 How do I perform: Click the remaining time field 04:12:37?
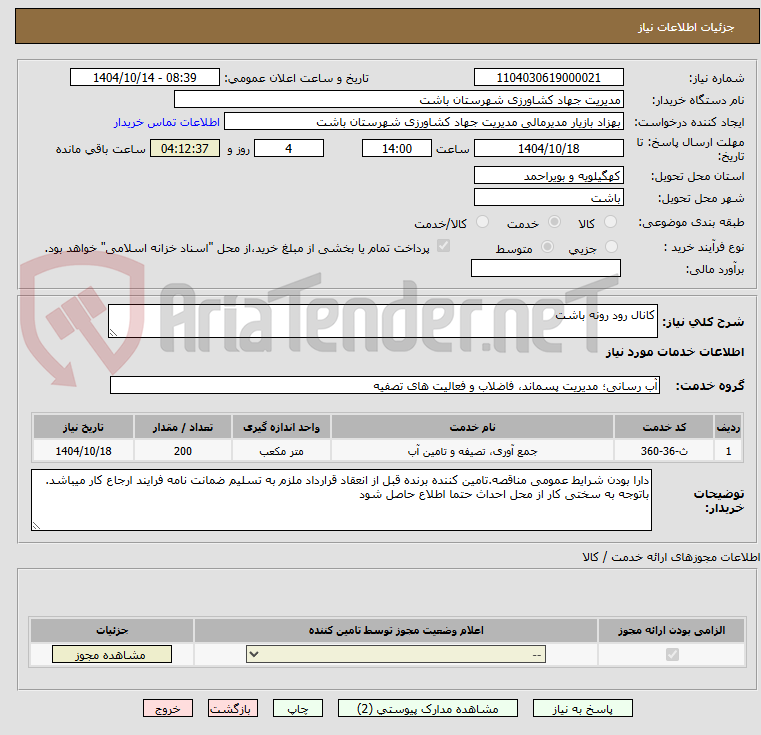pos(184,148)
